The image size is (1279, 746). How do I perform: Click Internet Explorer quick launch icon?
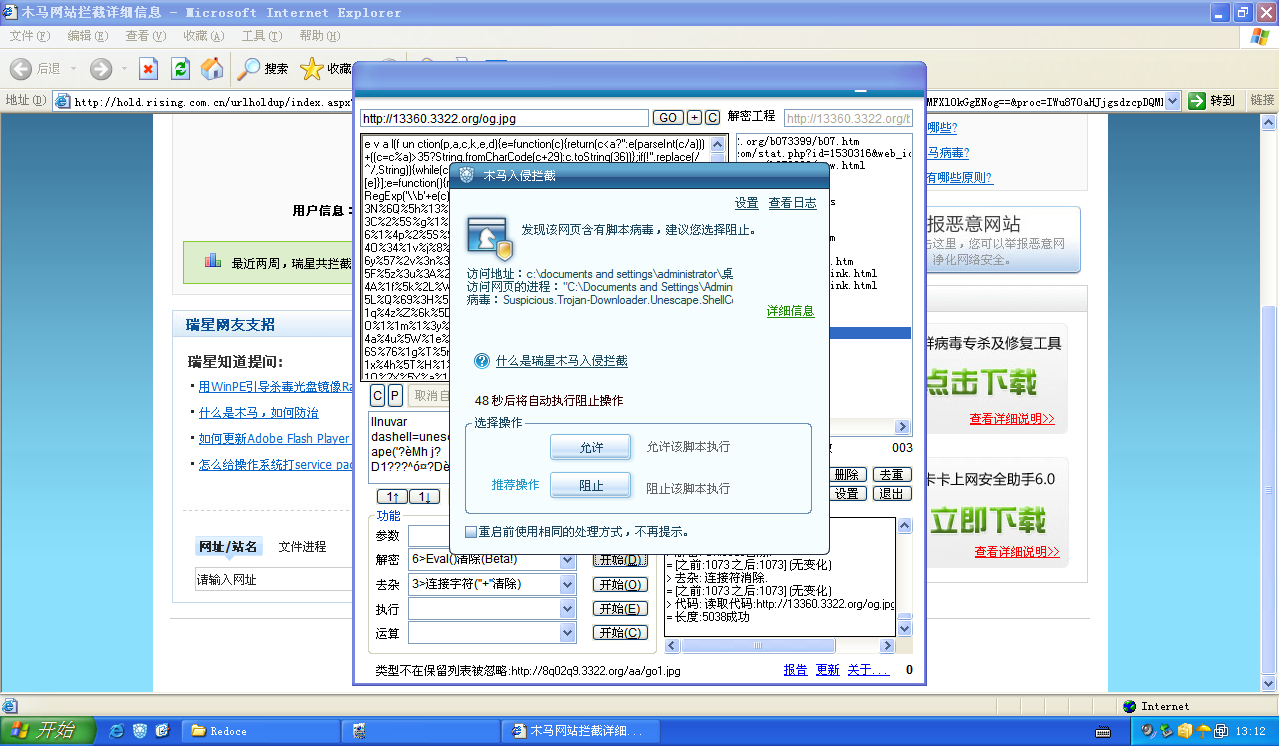[x=117, y=731]
